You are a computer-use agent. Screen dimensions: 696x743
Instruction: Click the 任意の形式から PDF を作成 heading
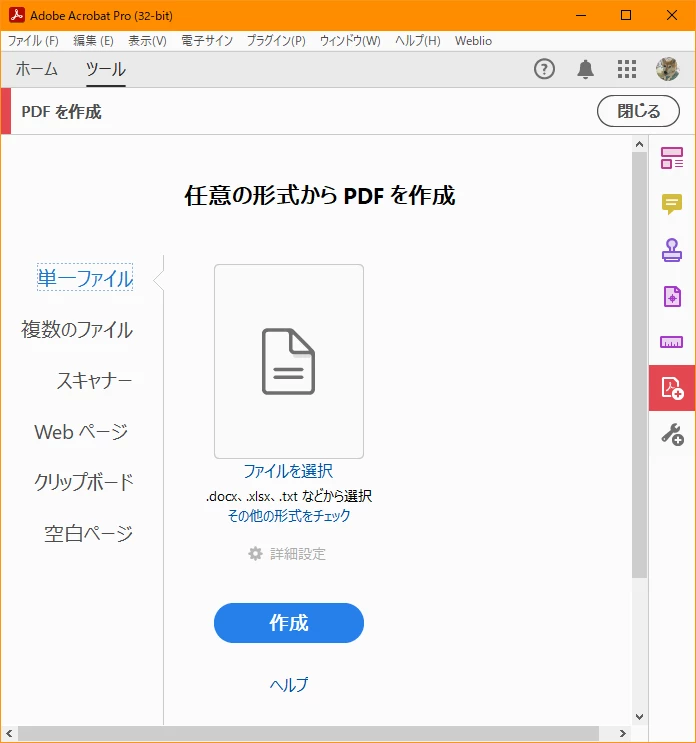pos(320,195)
